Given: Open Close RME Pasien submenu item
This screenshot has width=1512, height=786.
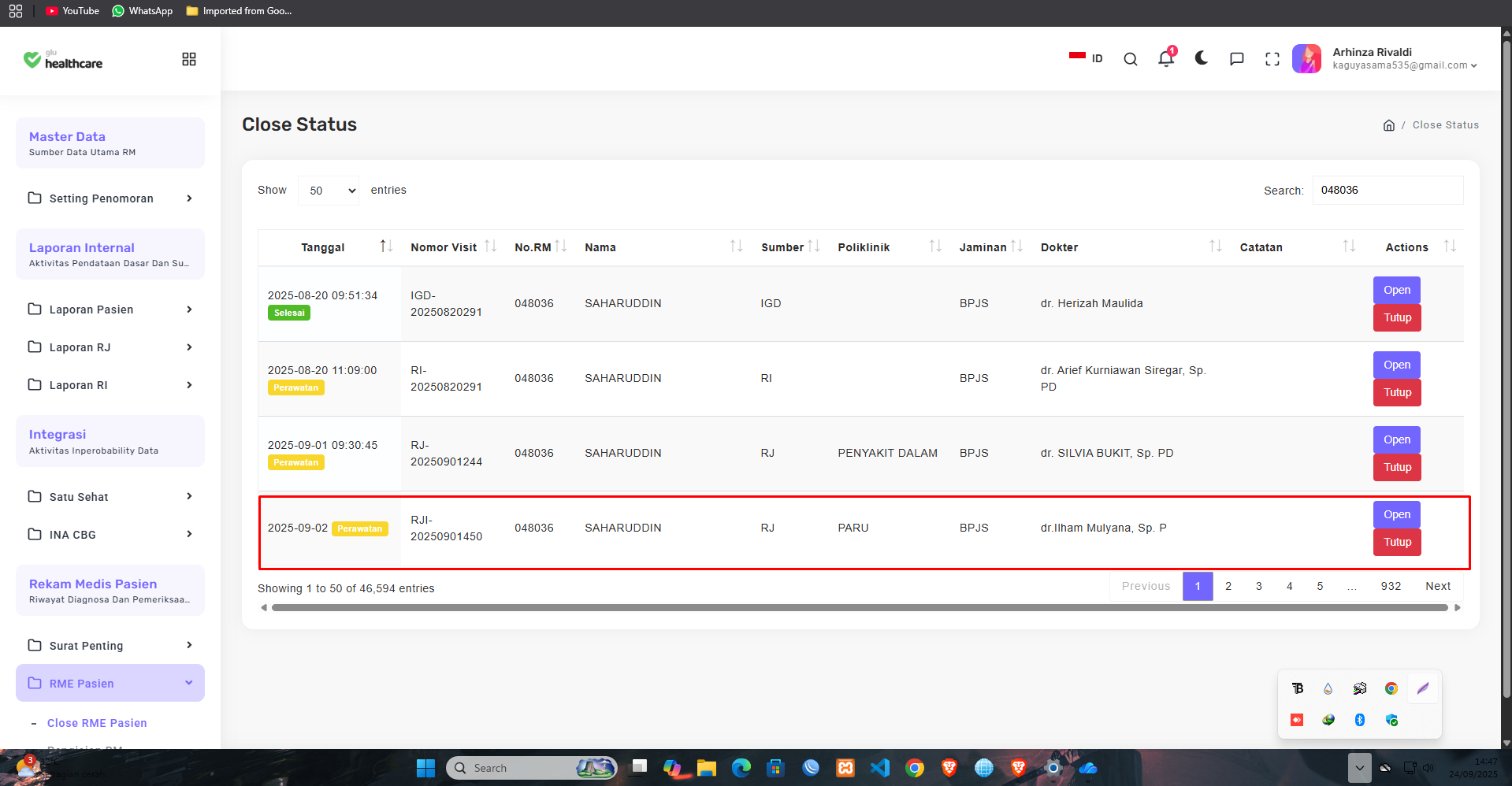Looking at the screenshot, I should coord(97,723).
